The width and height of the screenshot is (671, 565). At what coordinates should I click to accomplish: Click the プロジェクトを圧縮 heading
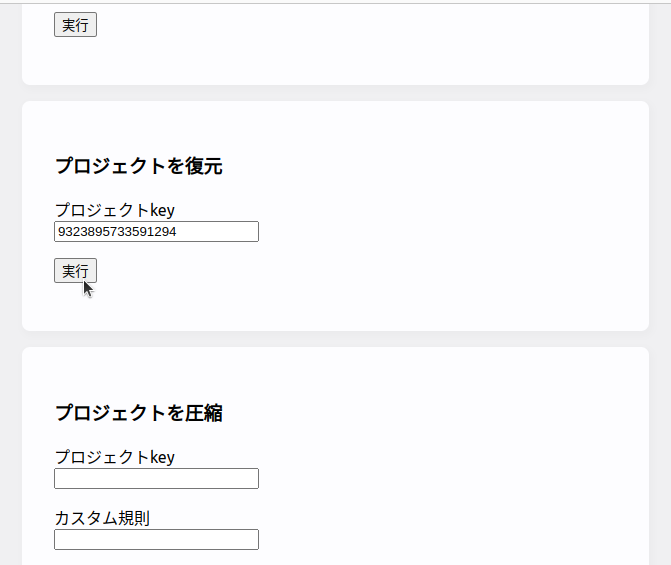coord(138,412)
